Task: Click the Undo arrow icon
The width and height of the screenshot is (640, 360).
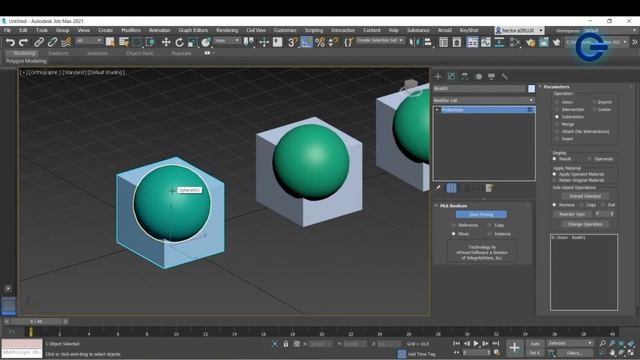Action: [11, 42]
